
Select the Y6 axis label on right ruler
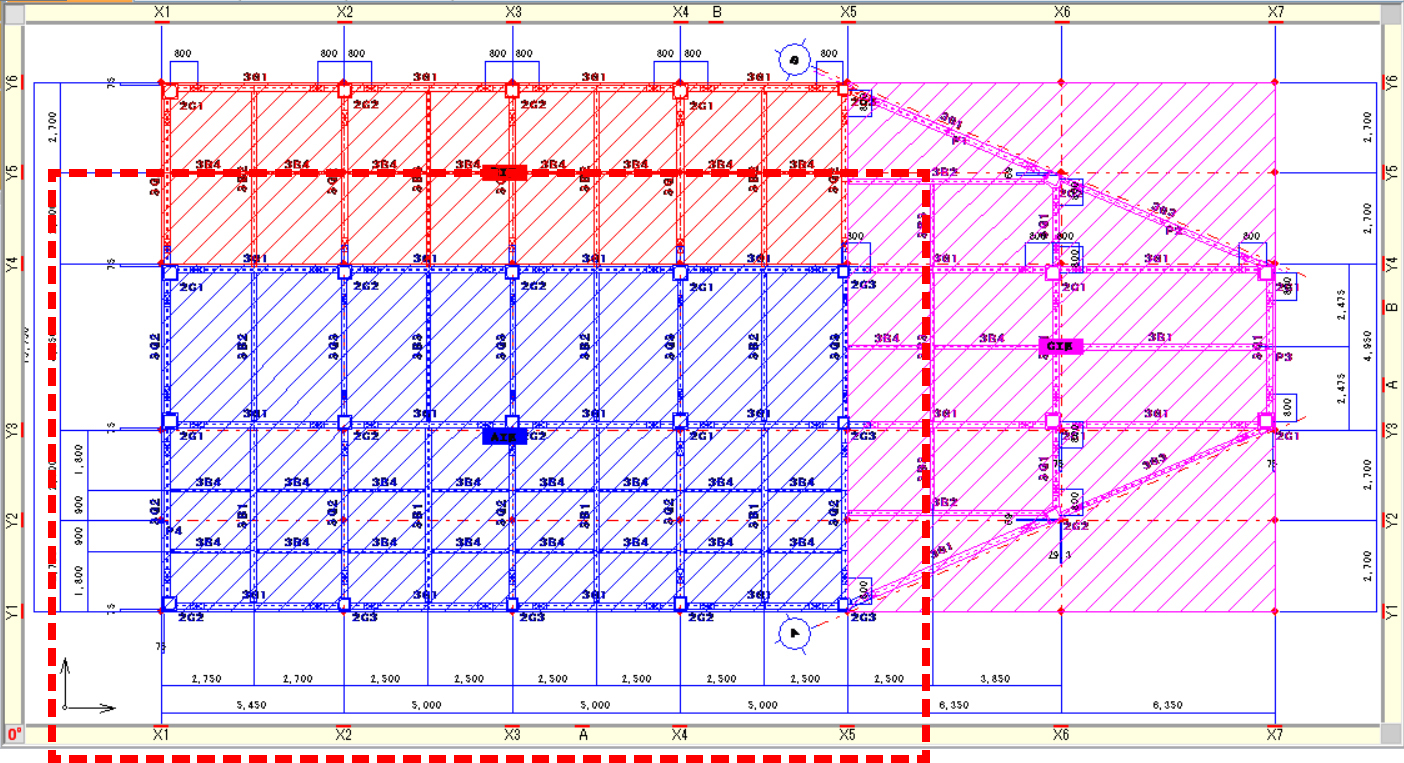[x=1391, y=82]
